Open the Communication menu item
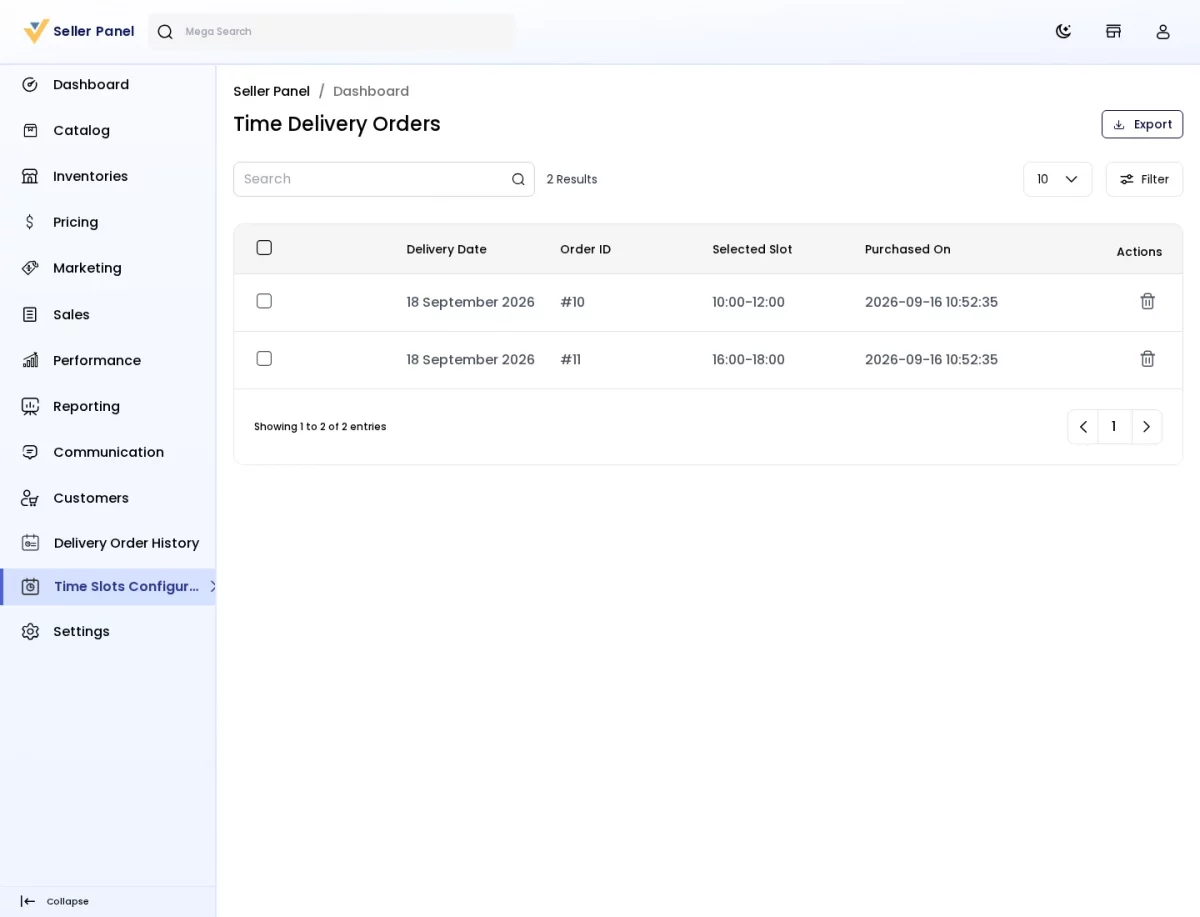 click(107, 452)
